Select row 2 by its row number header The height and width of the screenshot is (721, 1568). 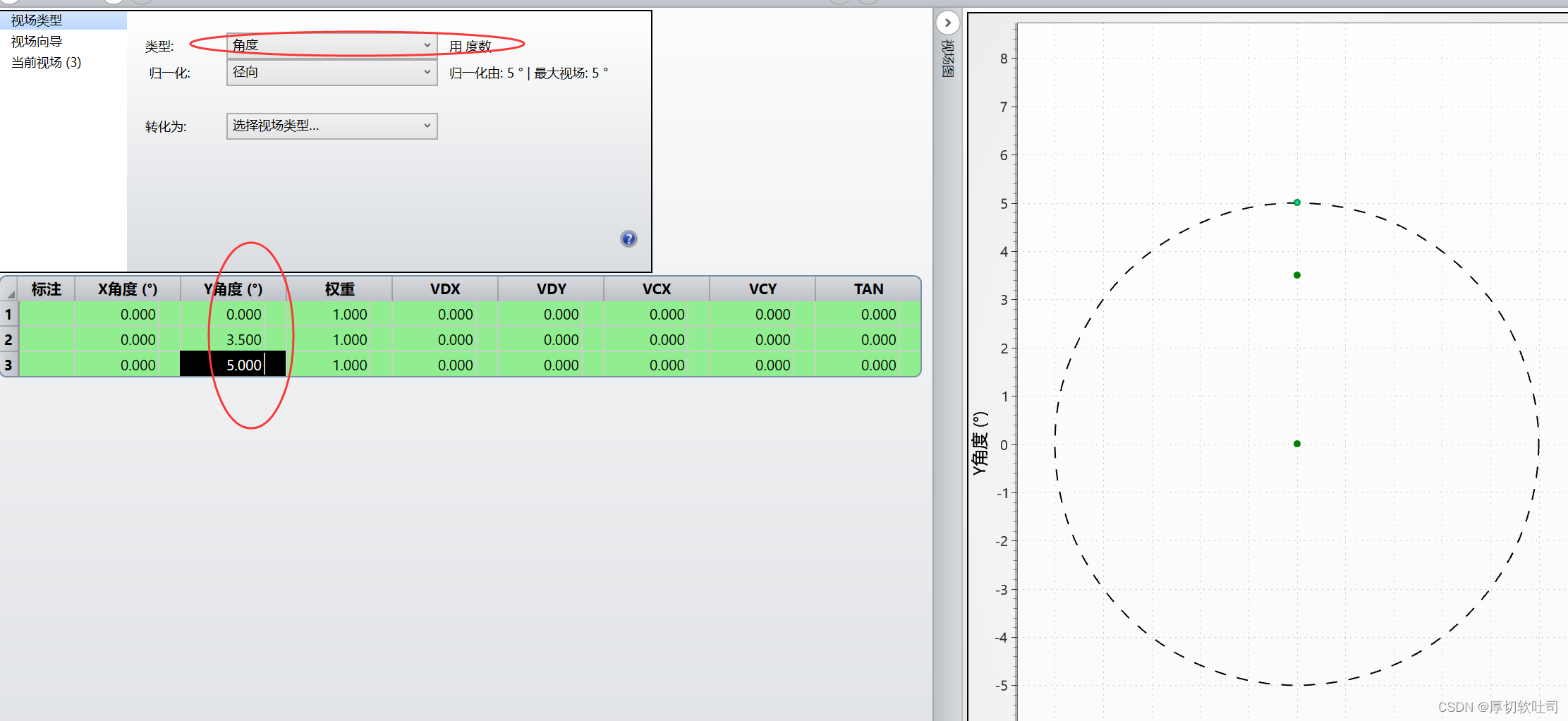click(x=9, y=340)
